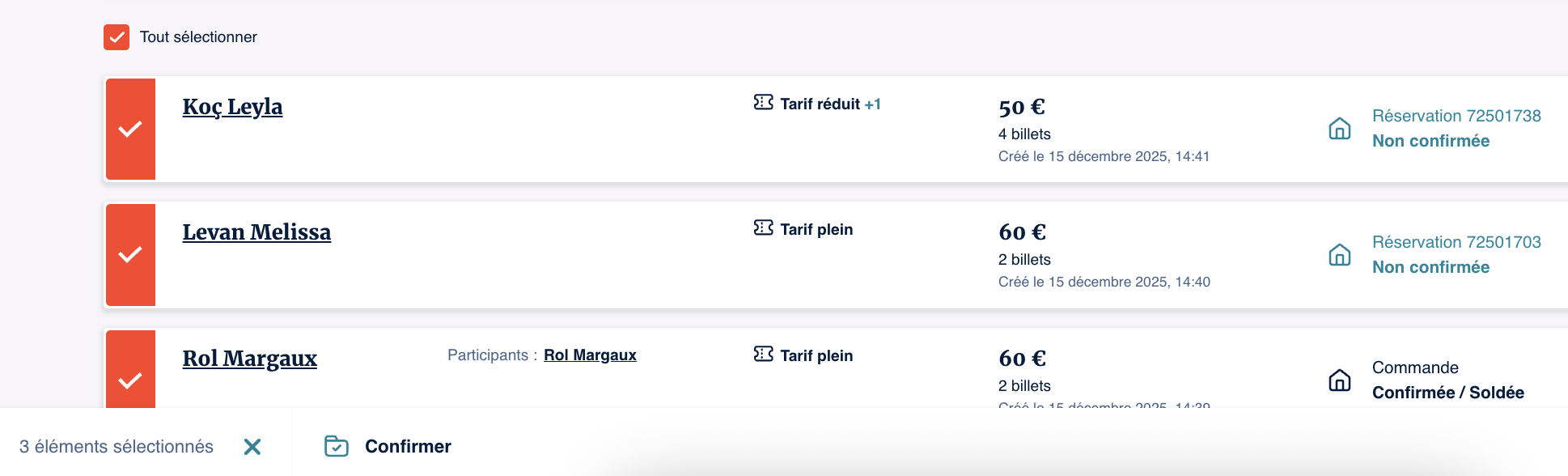Click house icon for Réservation 72501738

pos(1340,129)
